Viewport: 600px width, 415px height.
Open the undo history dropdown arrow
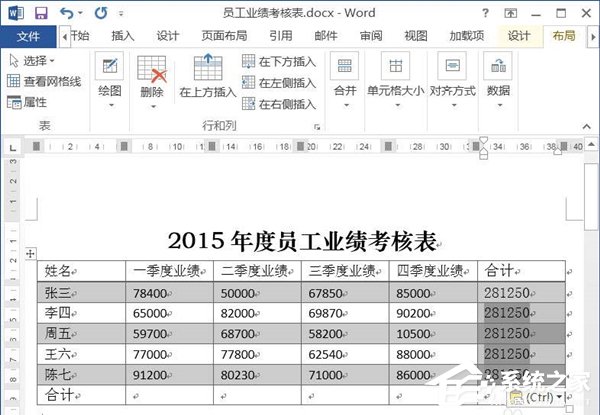[80, 13]
